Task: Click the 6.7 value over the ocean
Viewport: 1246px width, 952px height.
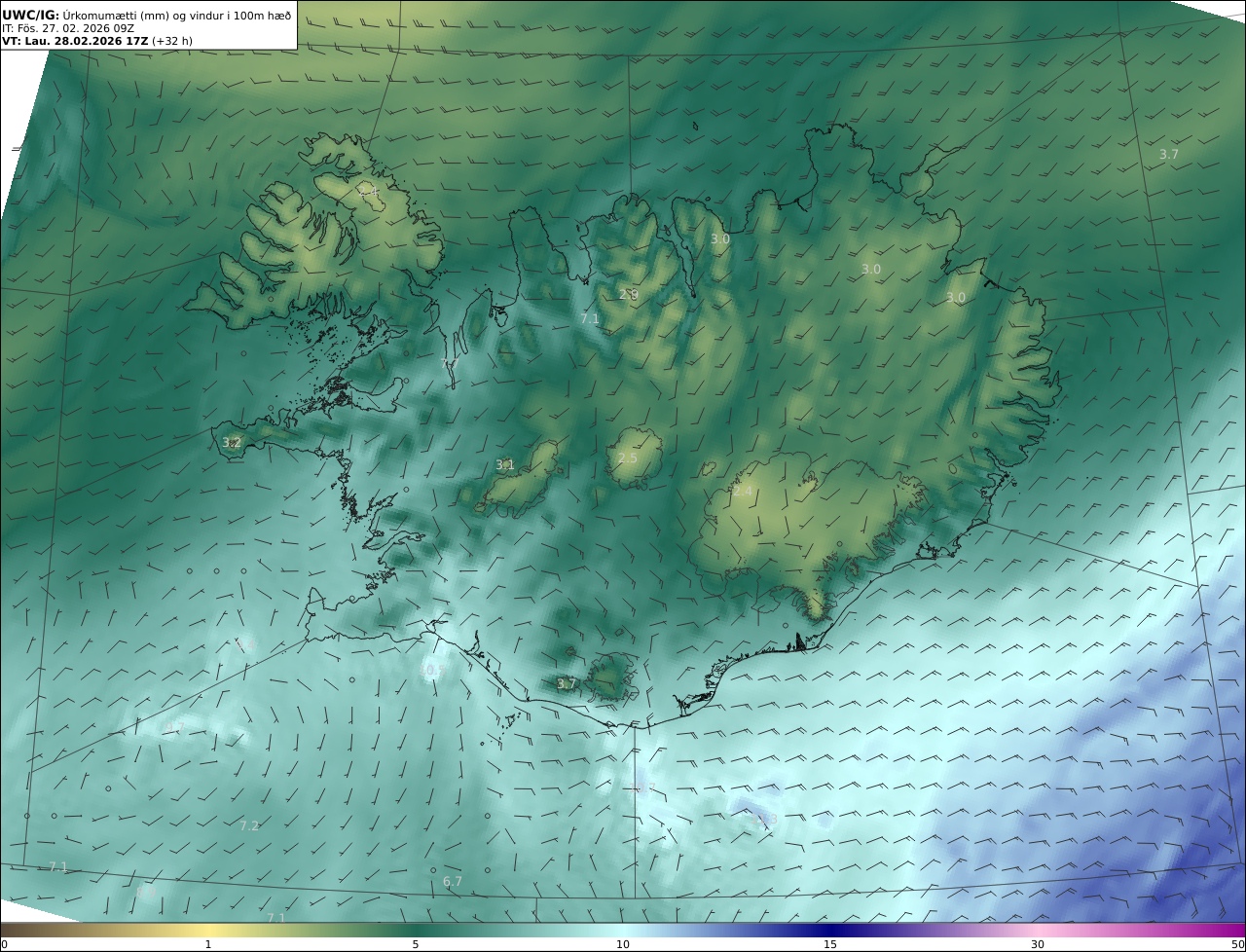Action: pyautogui.click(x=453, y=882)
